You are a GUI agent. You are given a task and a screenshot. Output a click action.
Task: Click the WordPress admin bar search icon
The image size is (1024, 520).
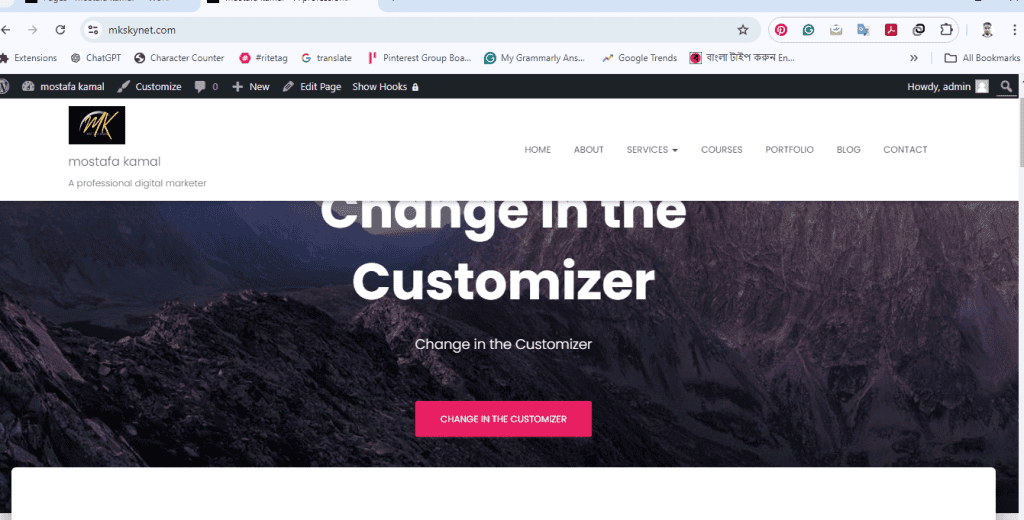tap(1006, 86)
